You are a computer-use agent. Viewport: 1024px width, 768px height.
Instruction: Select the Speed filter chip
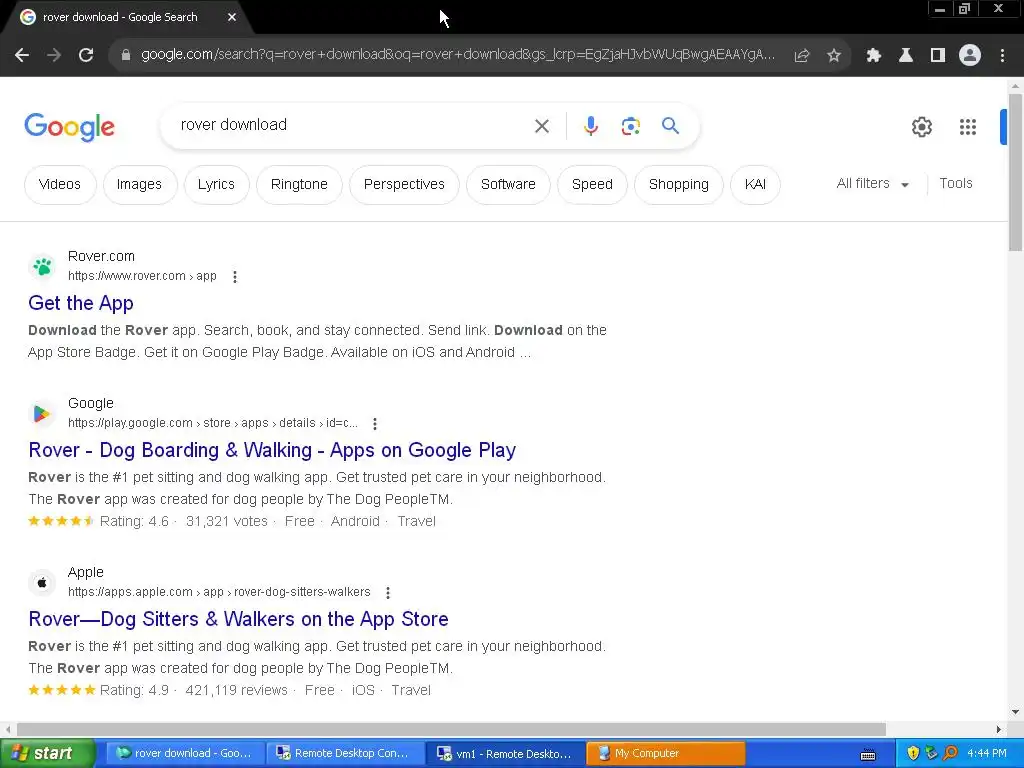(592, 184)
